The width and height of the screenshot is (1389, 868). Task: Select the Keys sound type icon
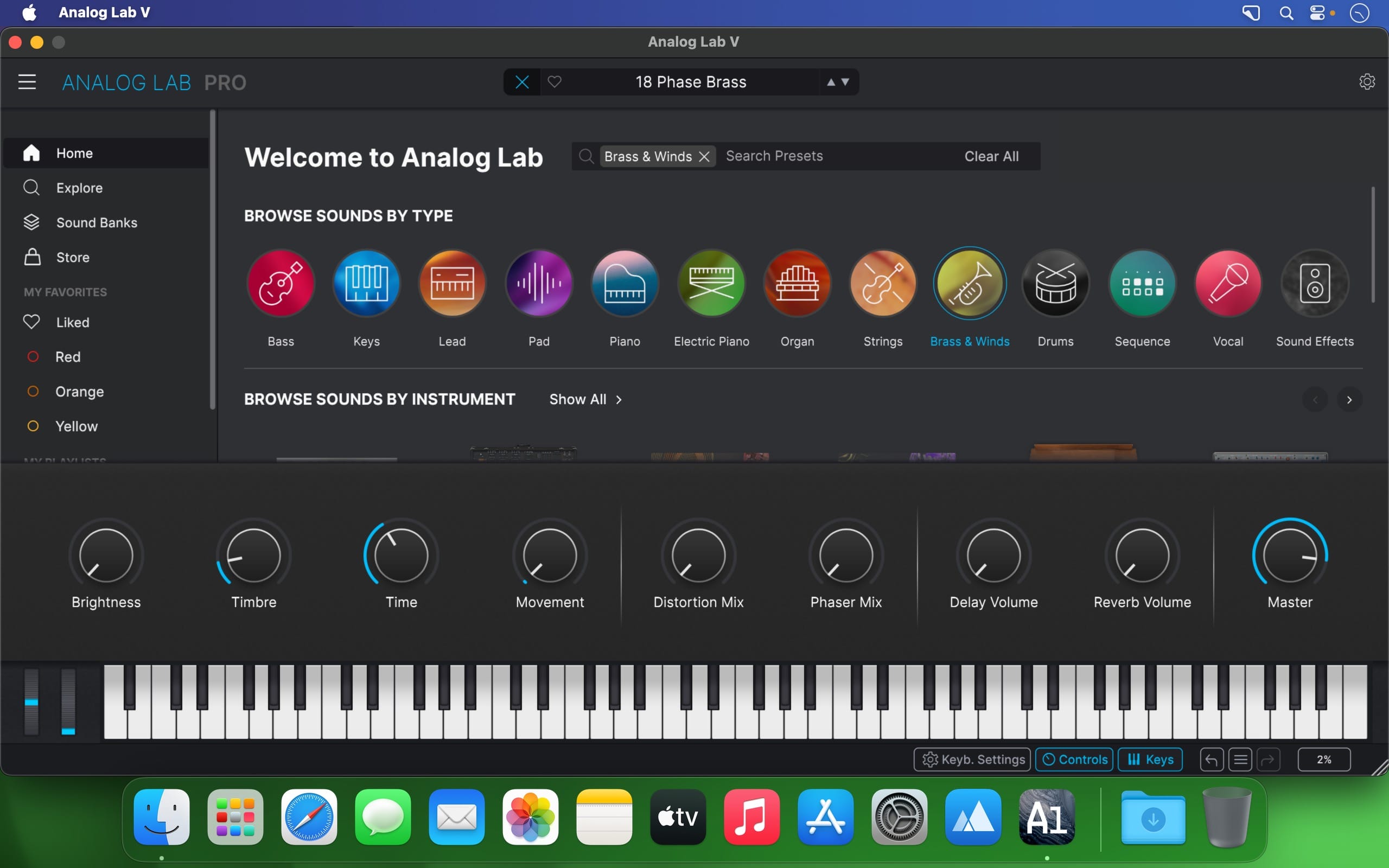[x=367, y=283]
